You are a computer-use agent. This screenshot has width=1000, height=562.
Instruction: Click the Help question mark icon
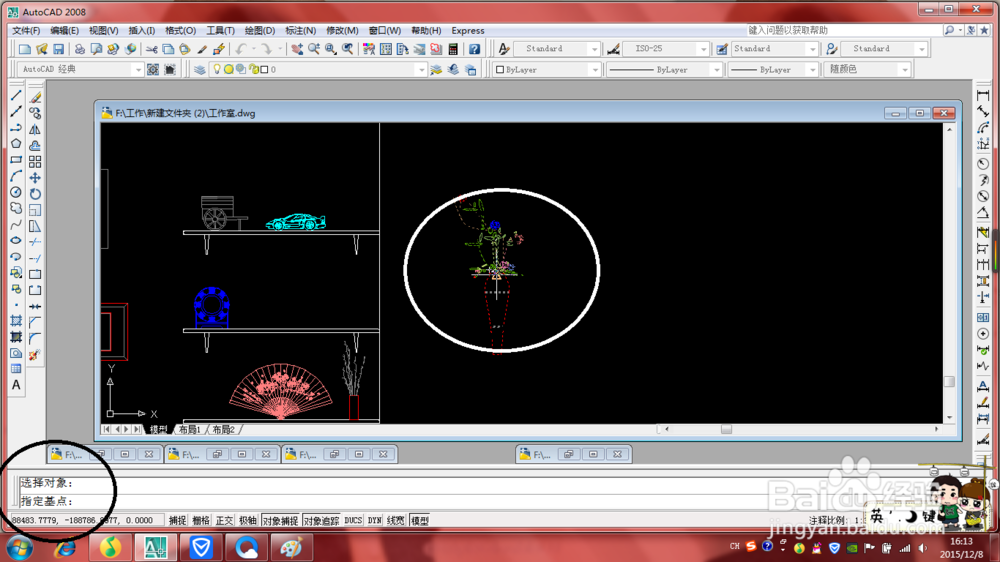click(474, 49)
